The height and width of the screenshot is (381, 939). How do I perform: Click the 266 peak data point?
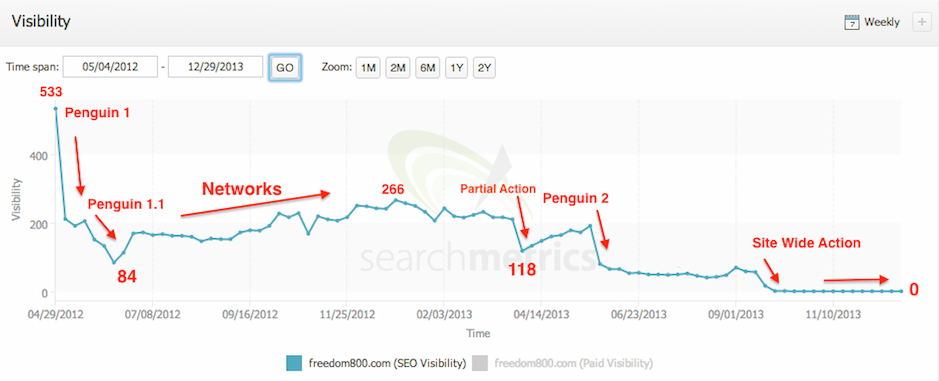[x=395, y=200]
